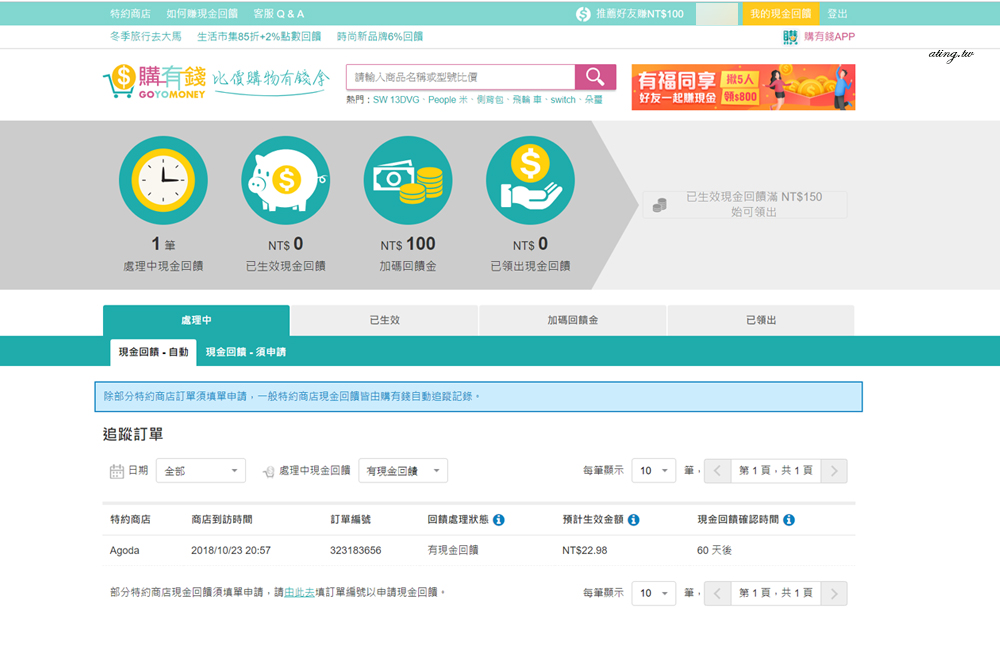Click info icon beside 現金回饋確認時間
The width and height of the screenshot is (1000, 650).
789,520
